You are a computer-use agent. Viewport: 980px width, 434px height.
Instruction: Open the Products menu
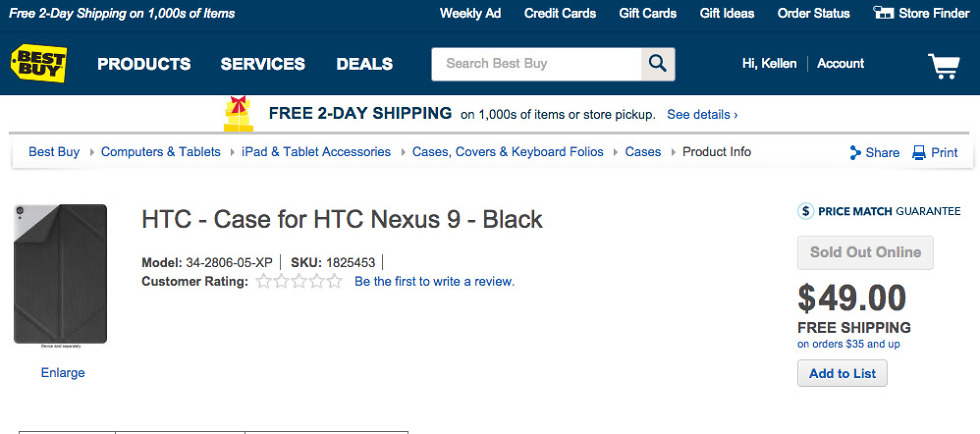144,64
